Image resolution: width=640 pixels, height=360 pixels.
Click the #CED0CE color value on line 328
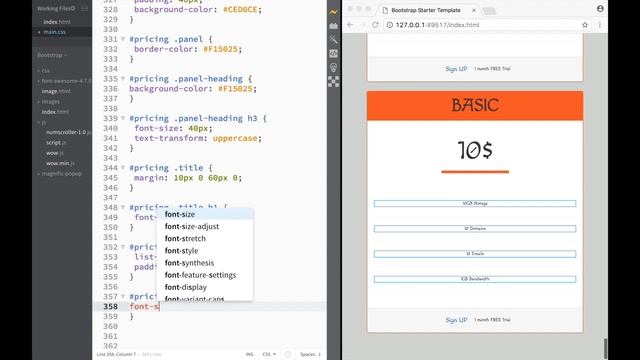[x=240, y=9]
